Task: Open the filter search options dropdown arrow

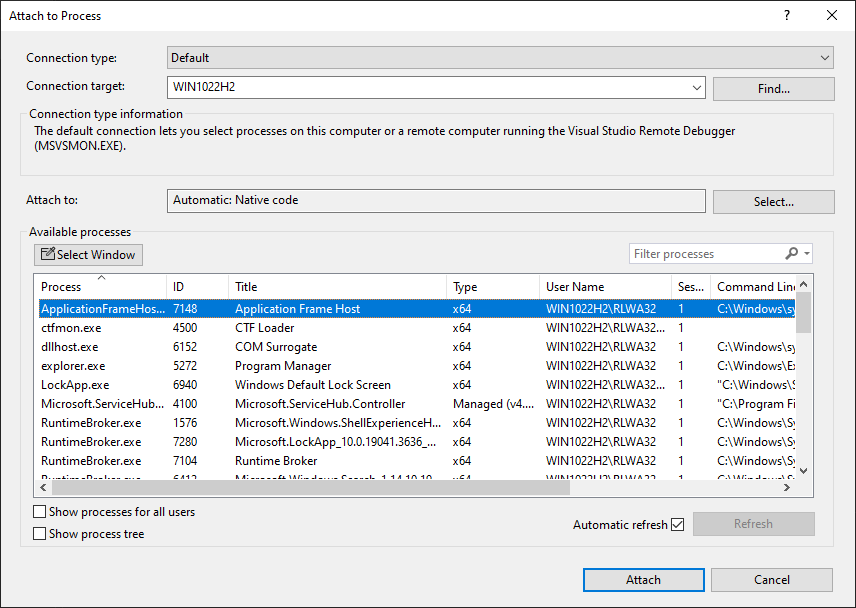Action: point(807,254)
